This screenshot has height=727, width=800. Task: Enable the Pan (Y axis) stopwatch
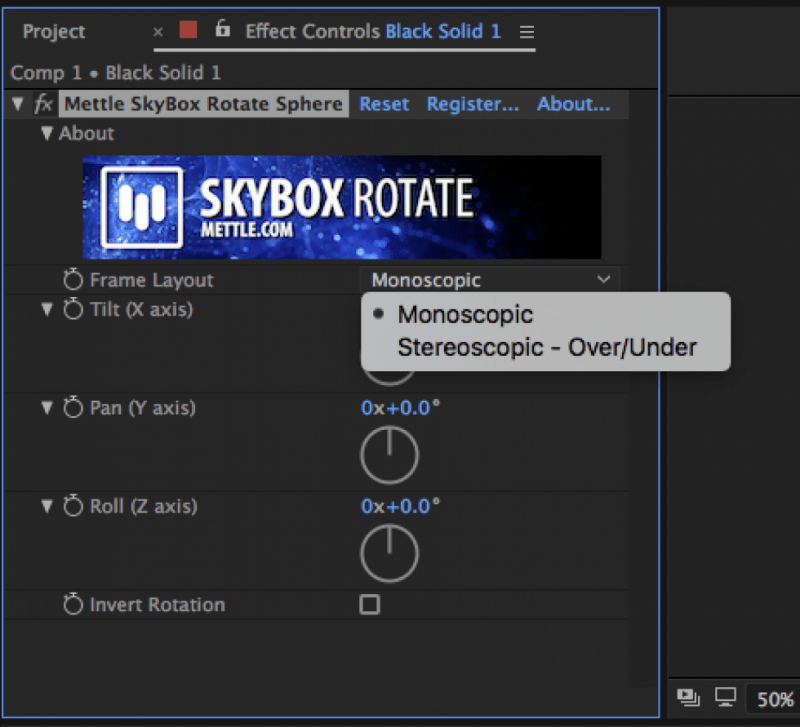pos(73,408)
